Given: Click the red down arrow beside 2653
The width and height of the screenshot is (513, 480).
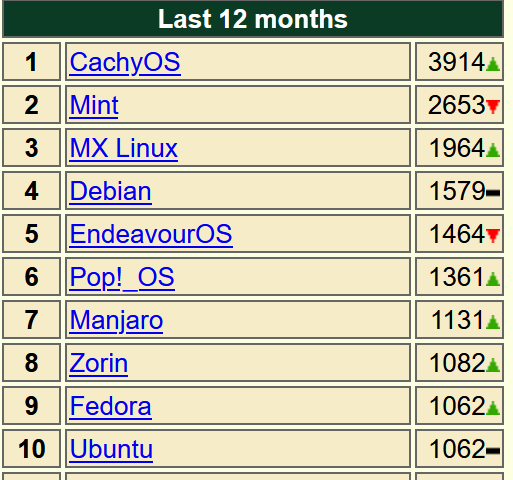Looking at the screenshot, I should [493, 107].
